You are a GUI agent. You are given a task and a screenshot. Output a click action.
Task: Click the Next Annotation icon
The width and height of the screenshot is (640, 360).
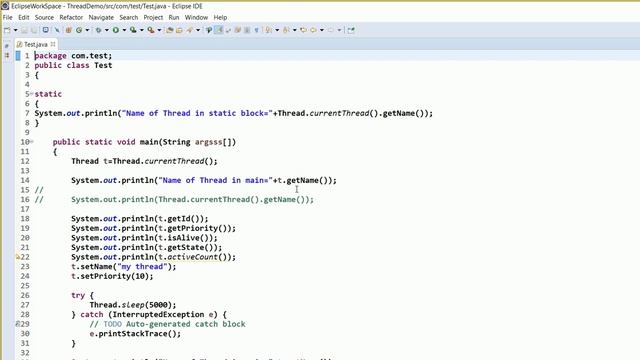(269, 30)
